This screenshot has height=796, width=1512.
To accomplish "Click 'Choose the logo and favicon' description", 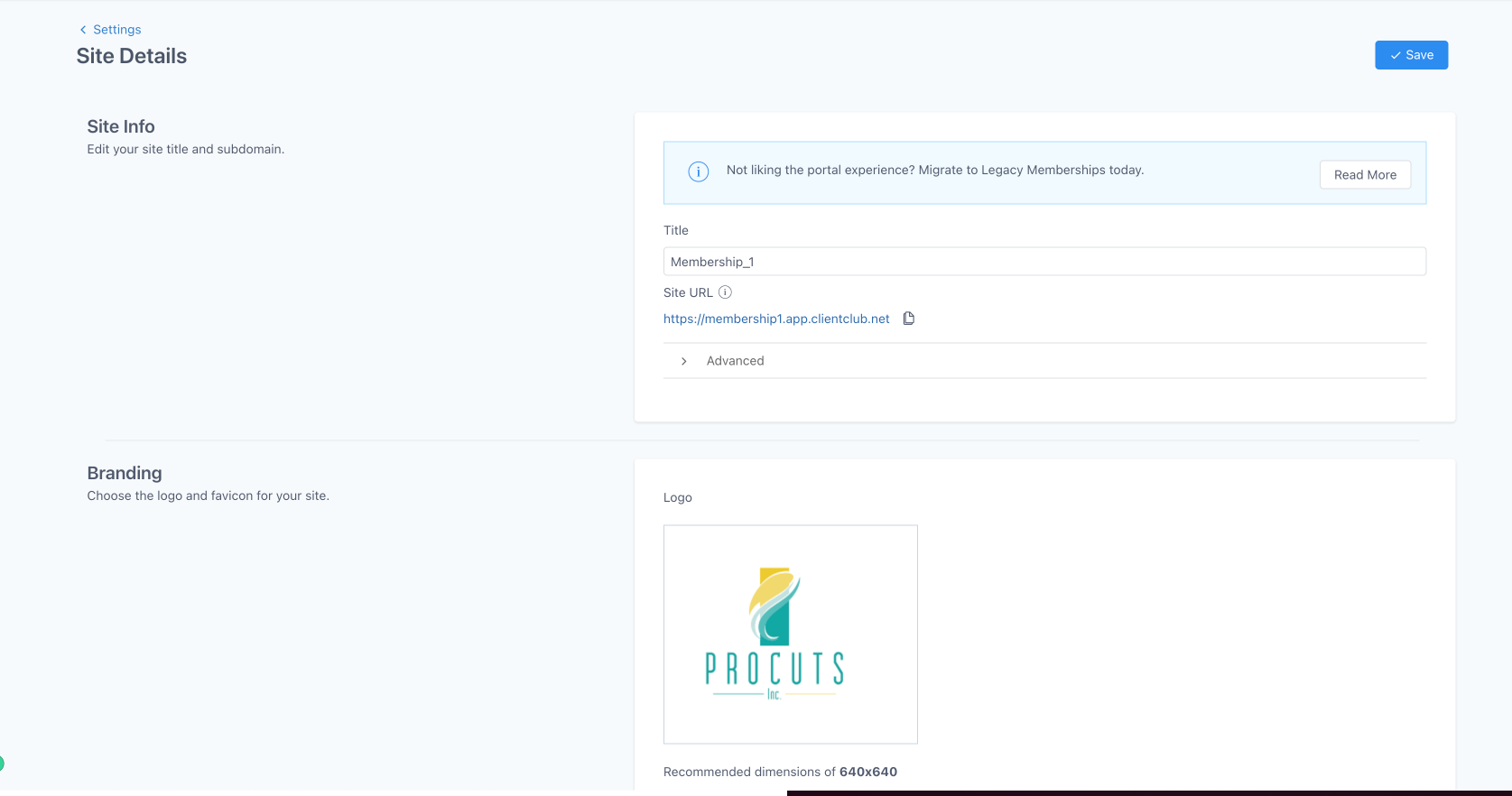I will (208, 495).
